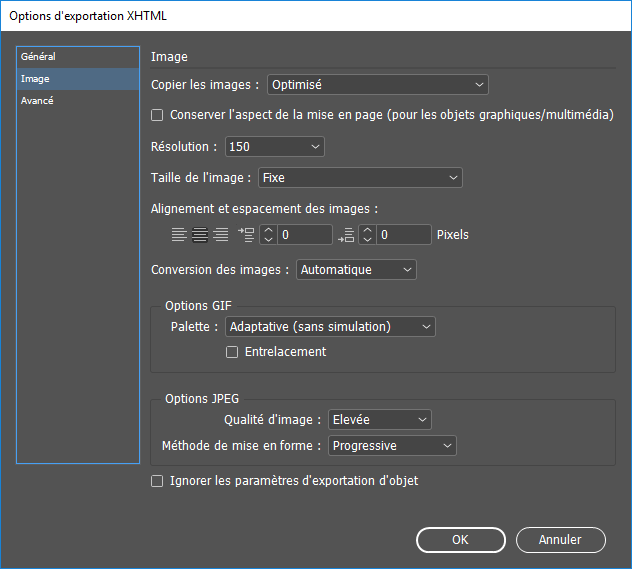Increase the space before value
This screenshot has height=569, width=632.
pyautogui.click(x=268, y=230)
